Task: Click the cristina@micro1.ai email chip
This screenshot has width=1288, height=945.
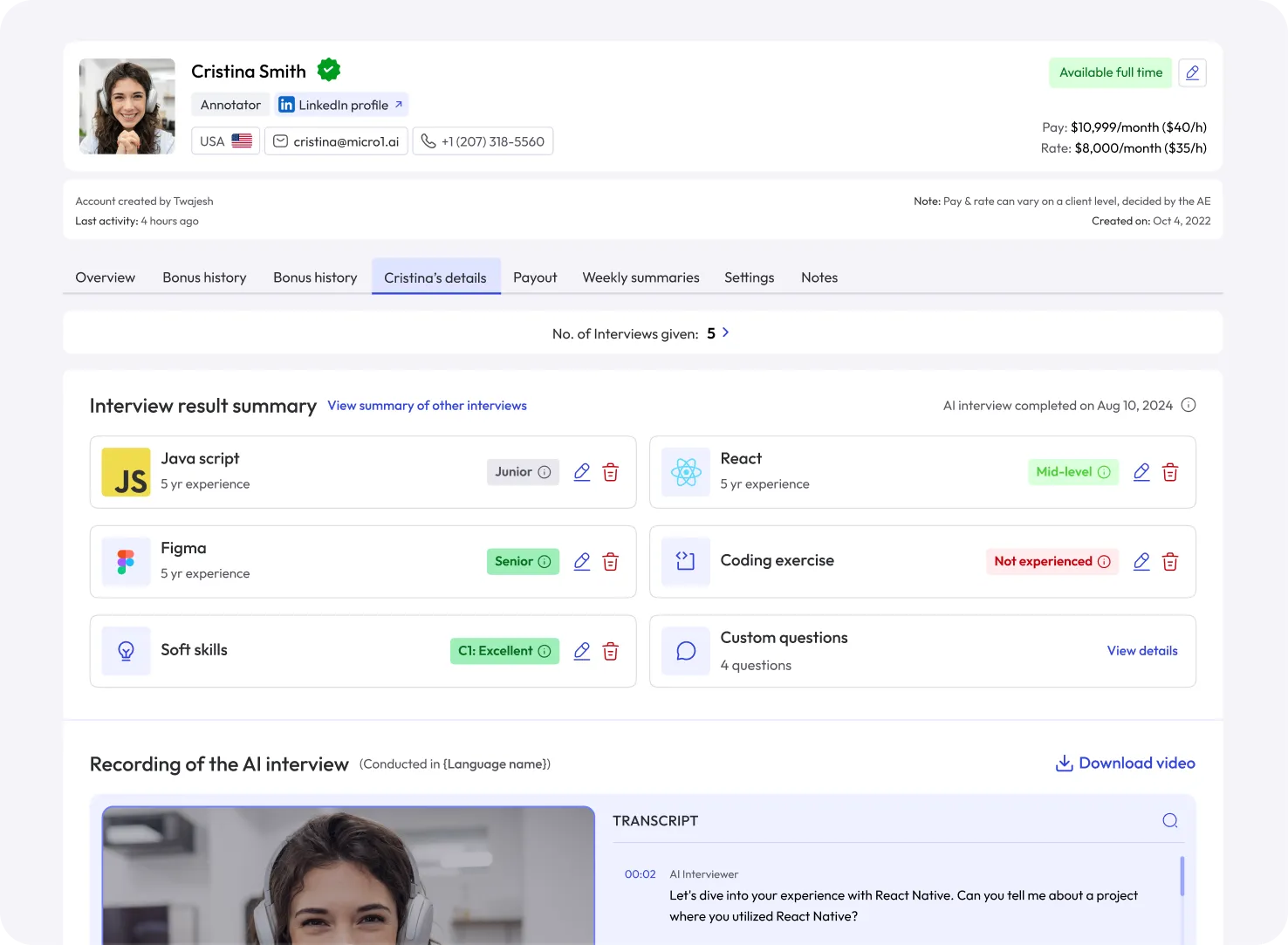Action: 336,141
